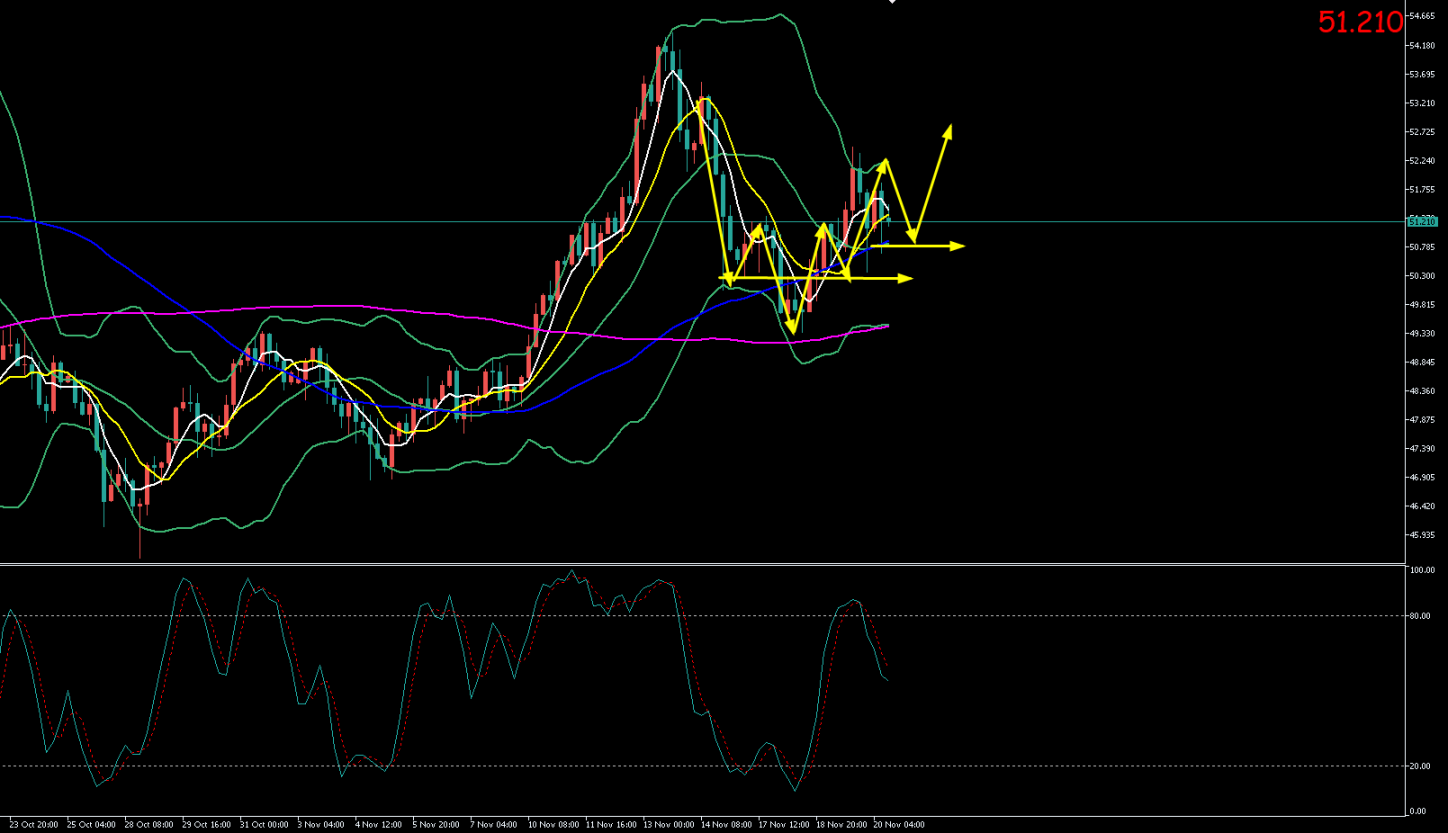Click the highlighted 51.210 price axis tag
The height and width of the screenshot is (833, 1448).
1421,221
